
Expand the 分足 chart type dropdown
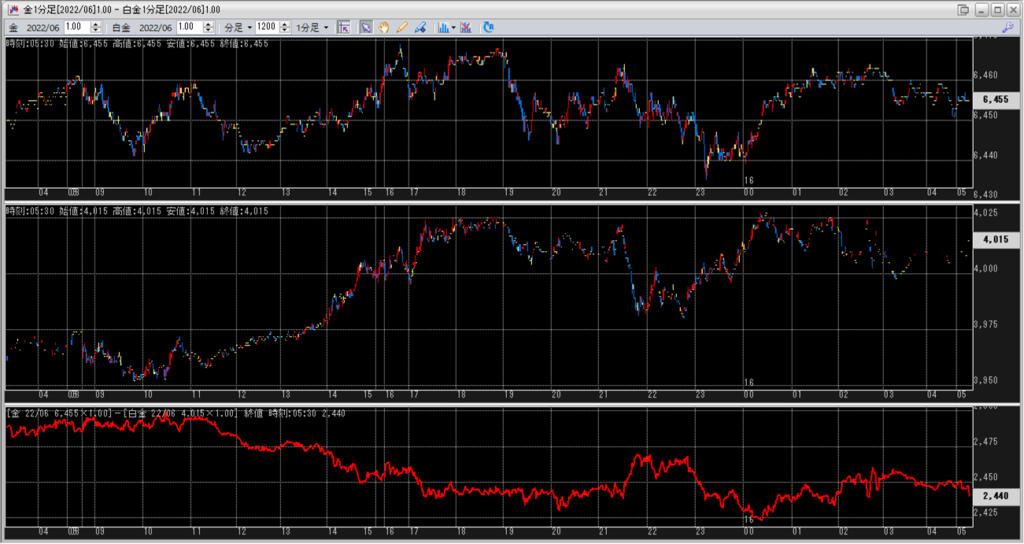pos(236,27)
